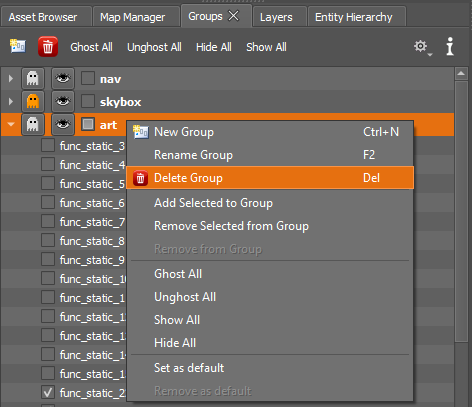
Task: Click the info icon in toolbar
Action: pyautogui.click(x=450, y=47)
